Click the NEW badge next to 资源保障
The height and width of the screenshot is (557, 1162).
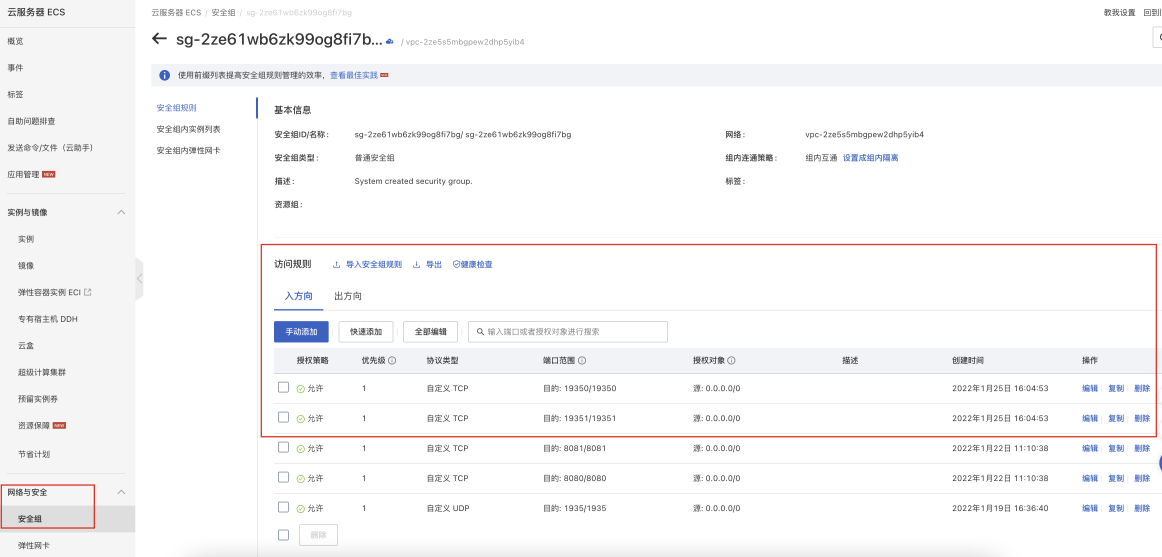point(59,426)
